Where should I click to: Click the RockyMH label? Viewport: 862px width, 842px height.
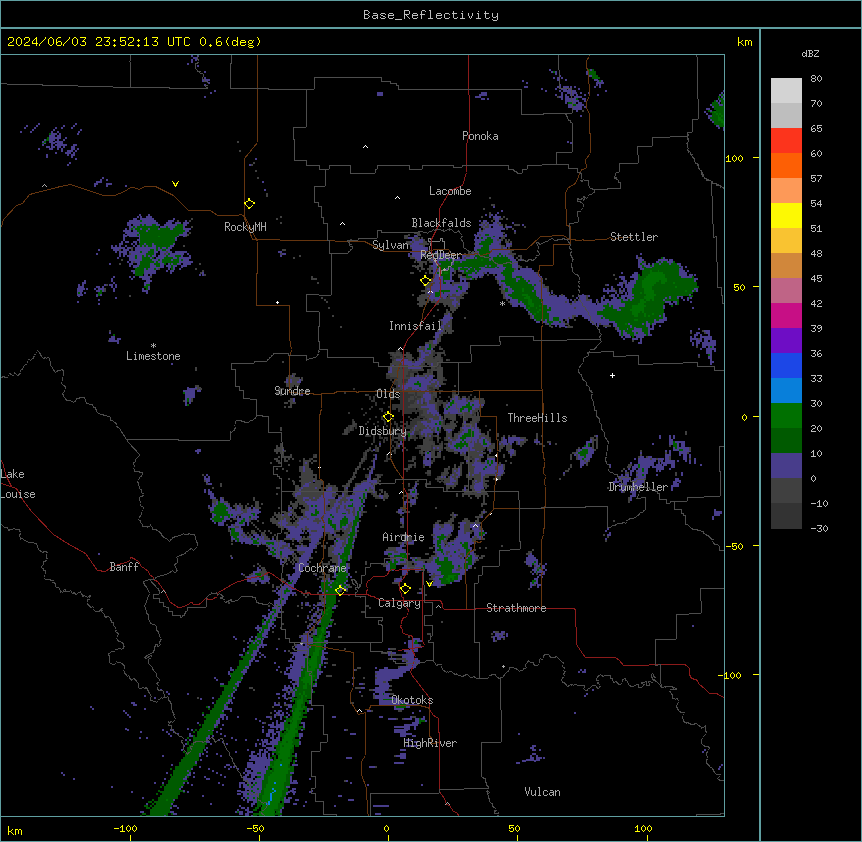pyautogui.click(x=245, y=227)
